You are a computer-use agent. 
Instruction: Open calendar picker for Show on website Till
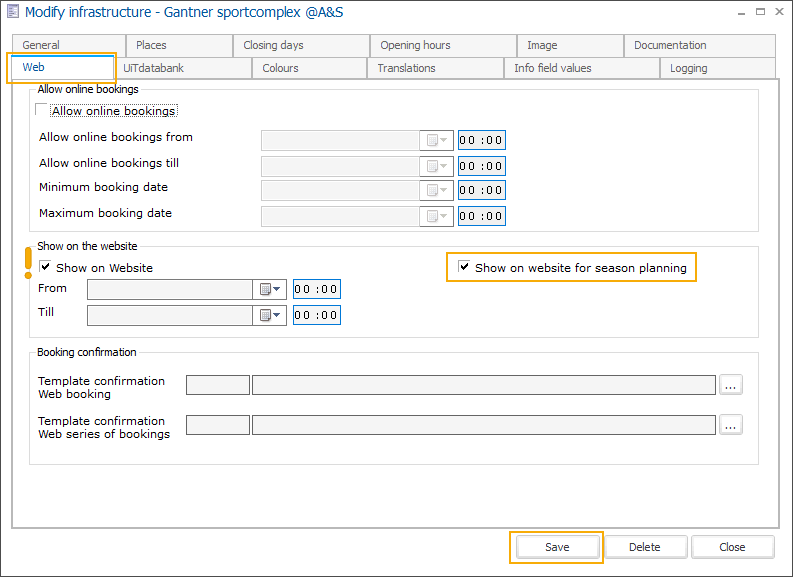270,315
